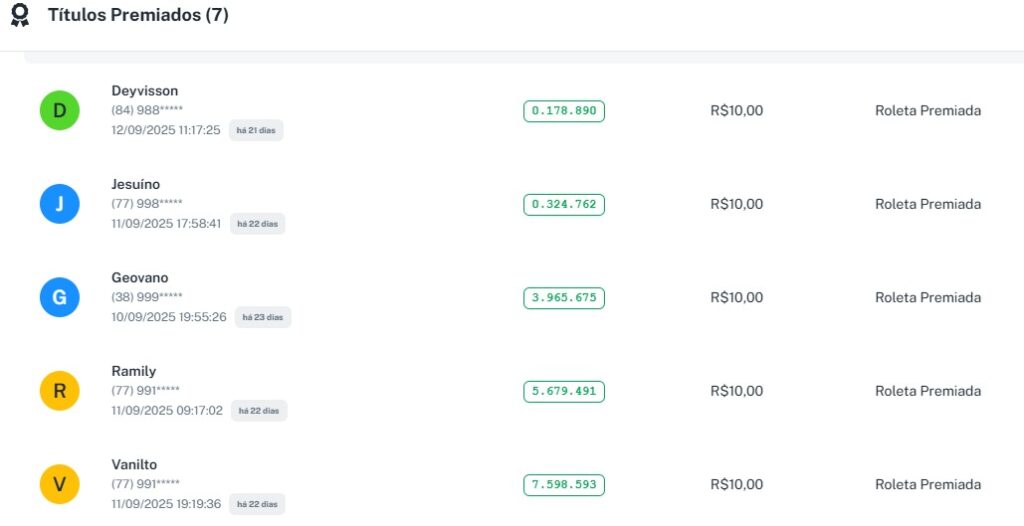Open the winner name Geovano

click(x=140, y=277)
